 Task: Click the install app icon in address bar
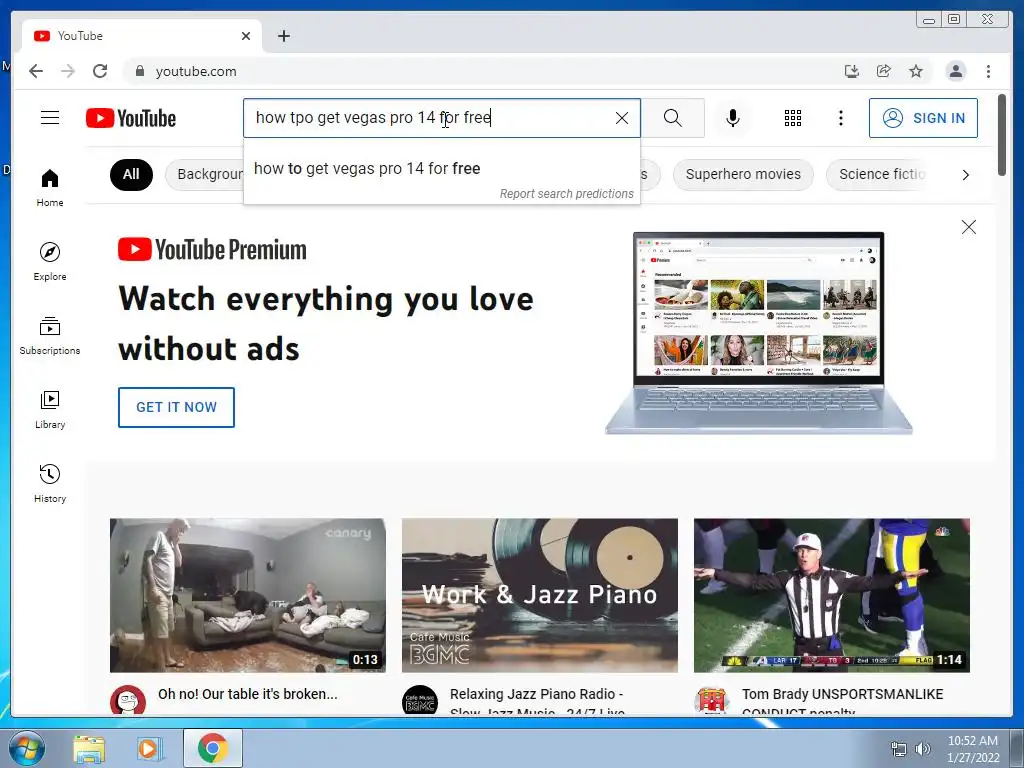click(852, 71)
